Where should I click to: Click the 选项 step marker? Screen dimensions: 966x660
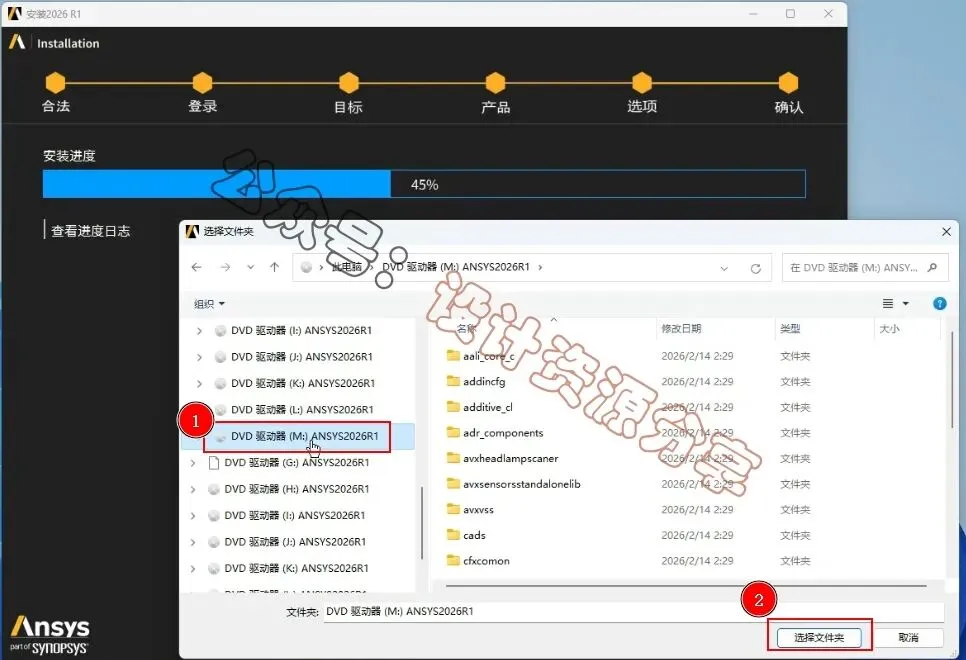point(642,83)
